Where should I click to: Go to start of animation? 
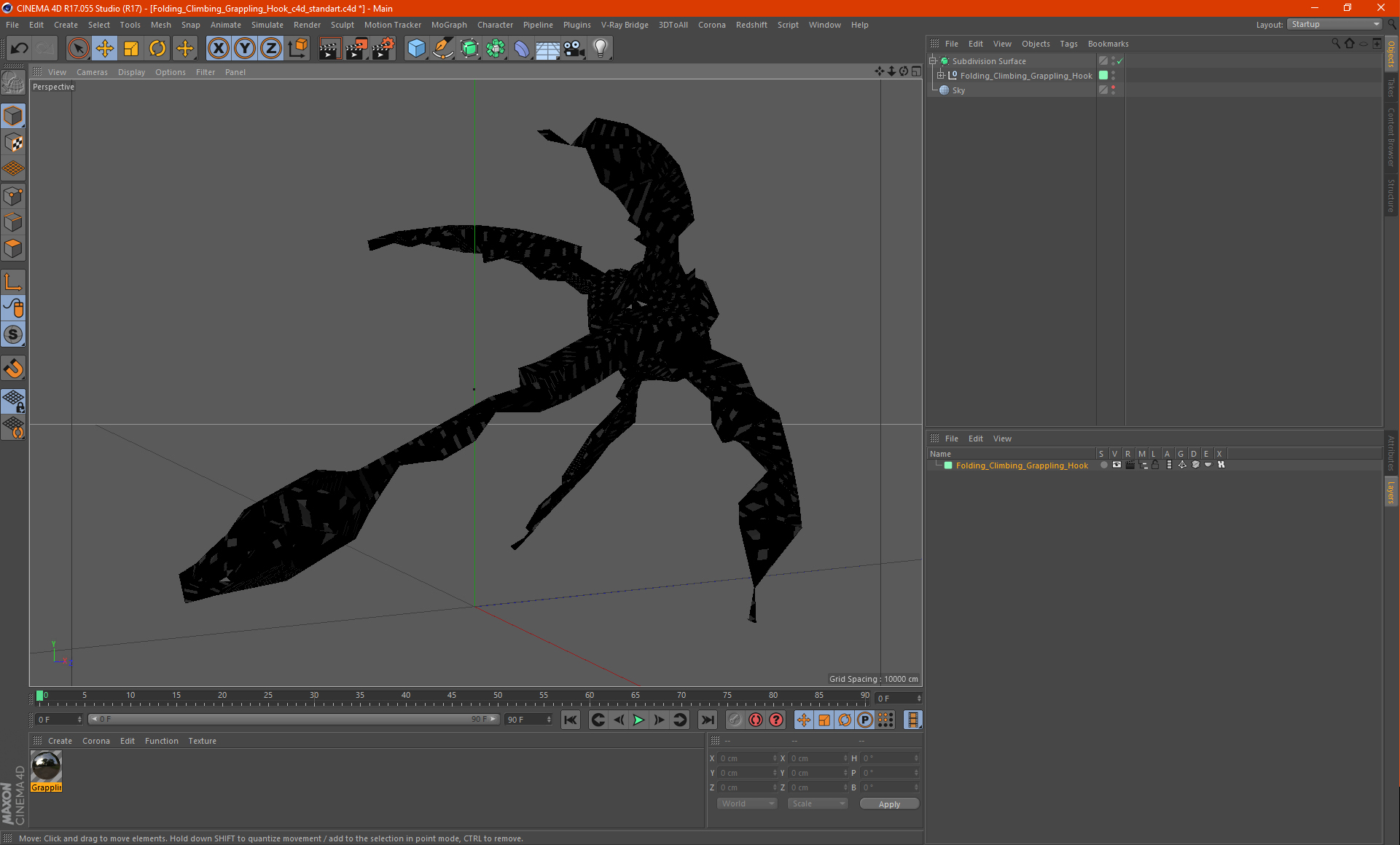(571, 720)
